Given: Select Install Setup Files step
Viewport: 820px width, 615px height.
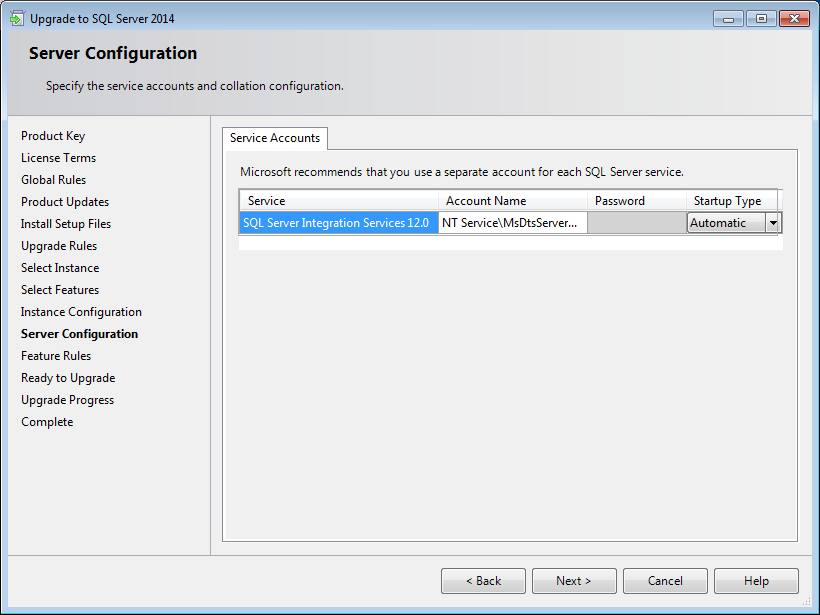Looking at the screenshot, I should pos(66,224).
